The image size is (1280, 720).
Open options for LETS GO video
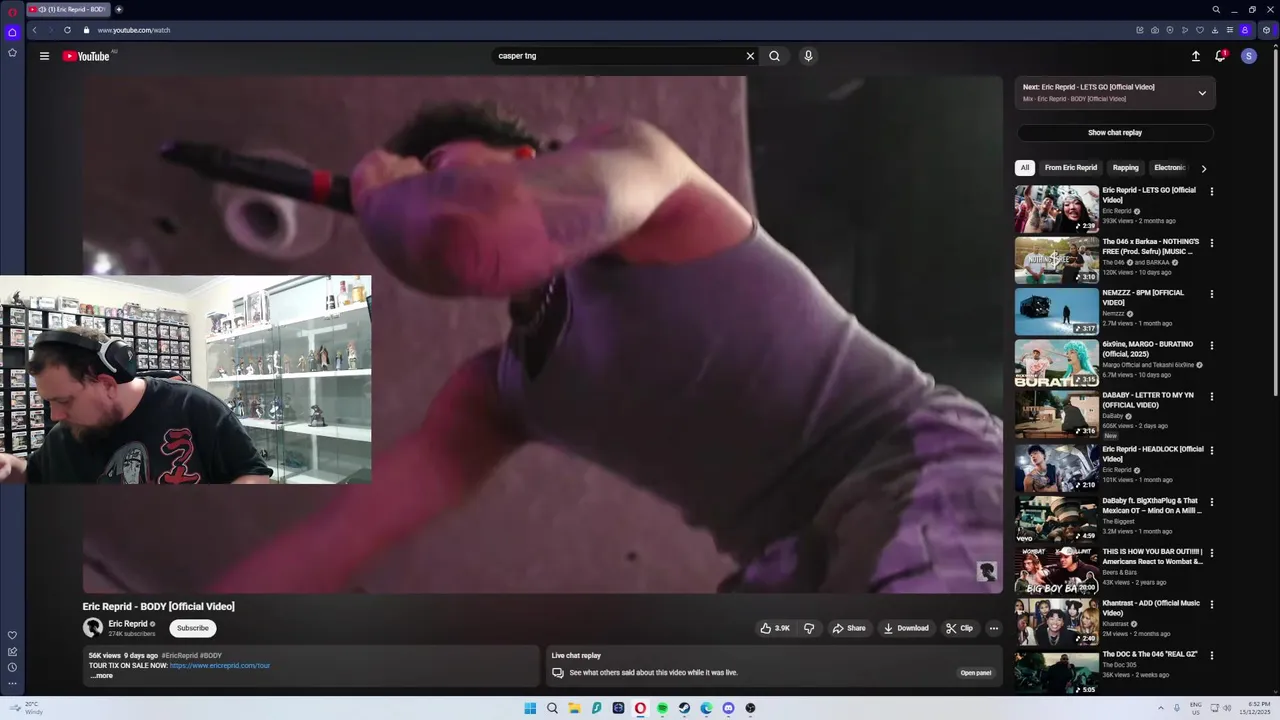click(1212, 191)
